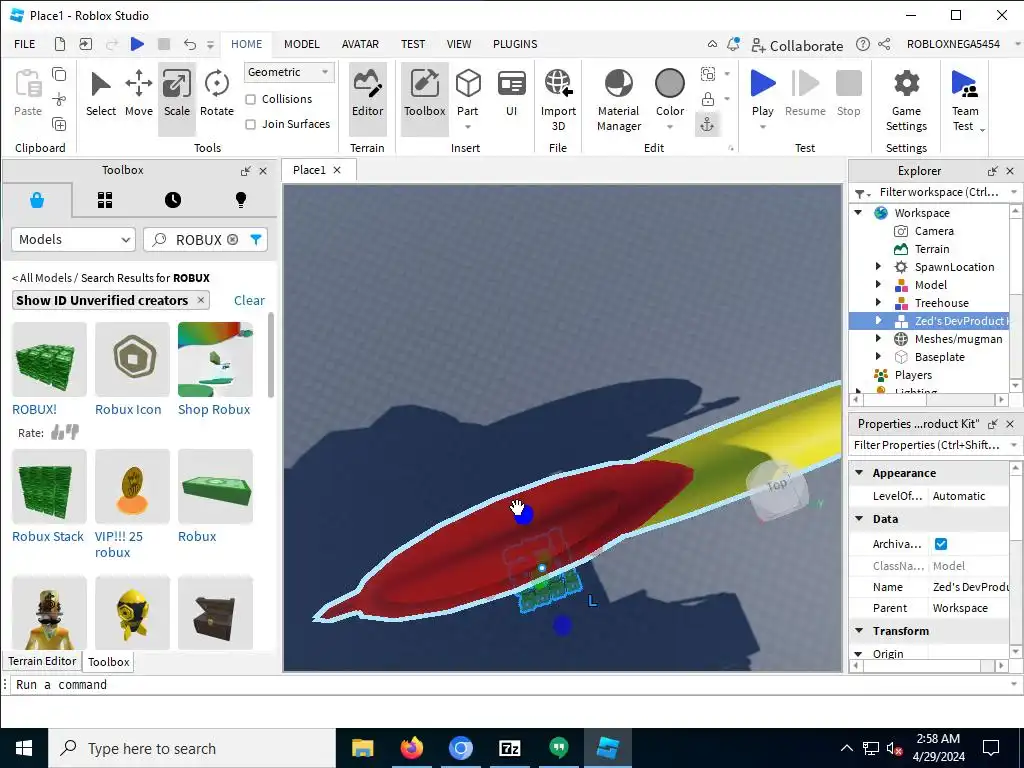1024x768 pixels.
Task: Expand the Baseplate tree node
Action: click(878, 357)
